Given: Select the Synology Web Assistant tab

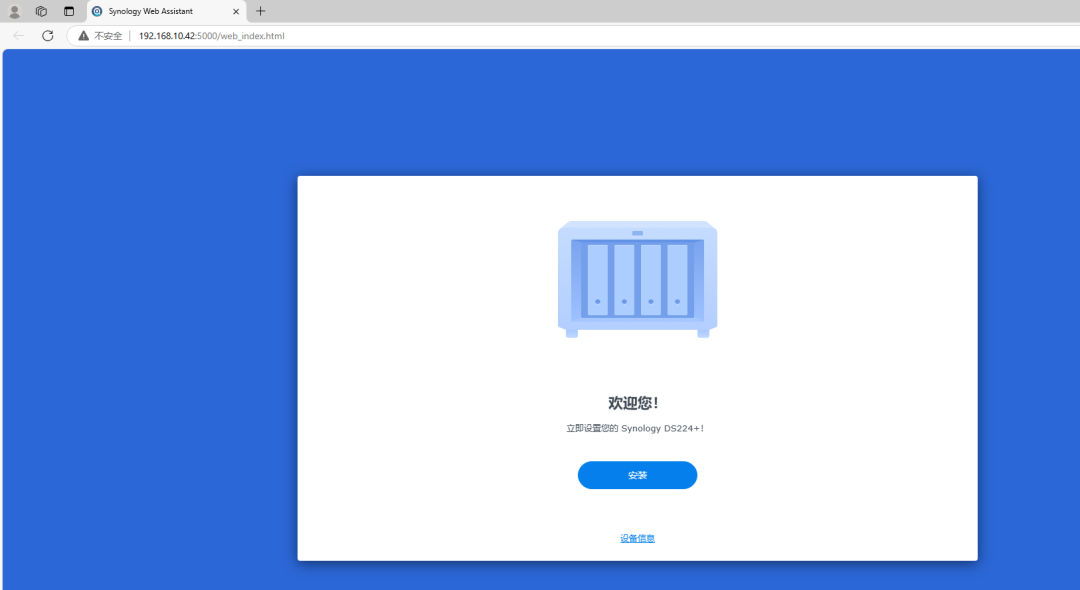Looking at the screenshot, I should (x=160, y=12).
